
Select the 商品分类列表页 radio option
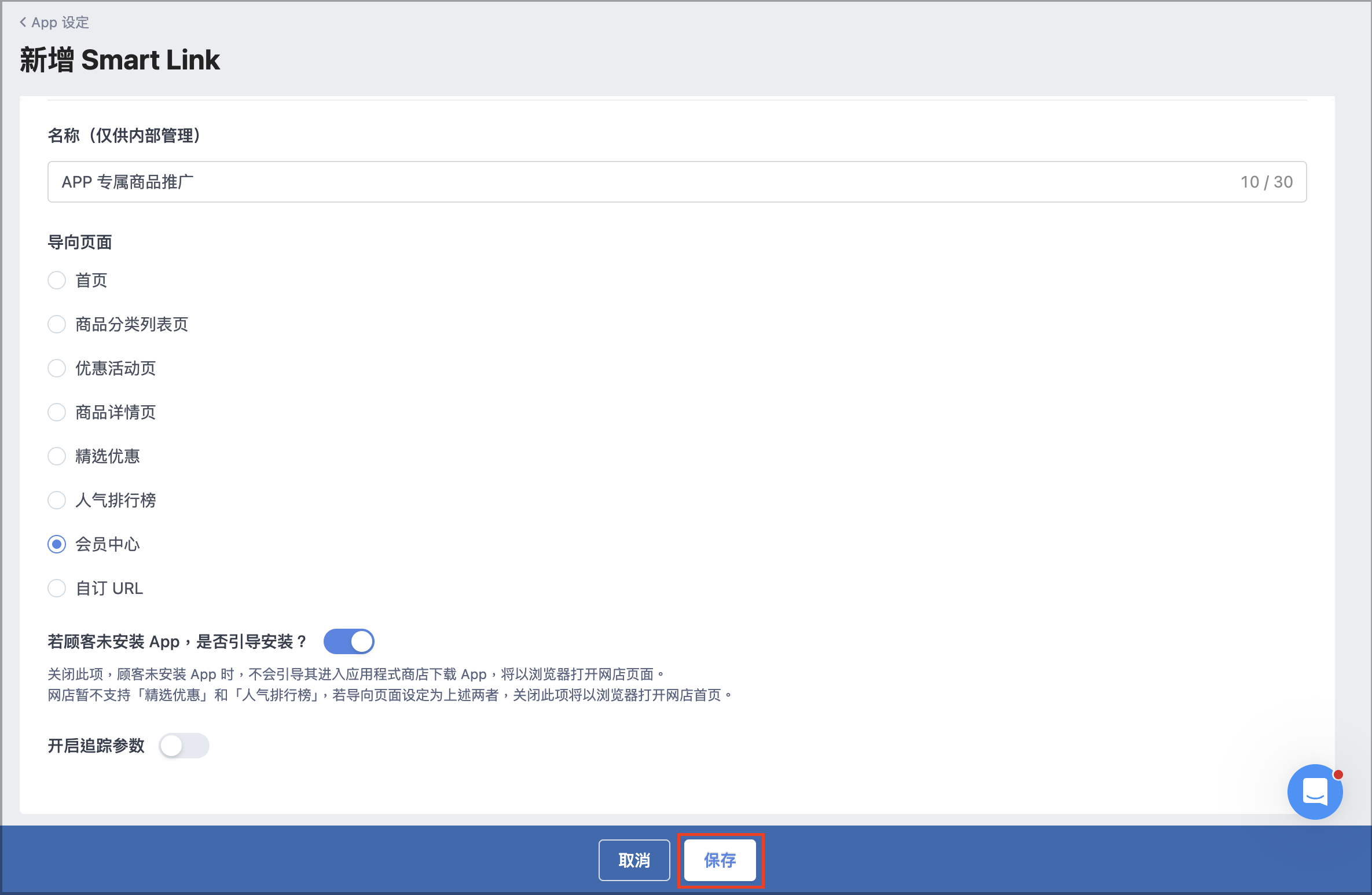click(57, 325)
